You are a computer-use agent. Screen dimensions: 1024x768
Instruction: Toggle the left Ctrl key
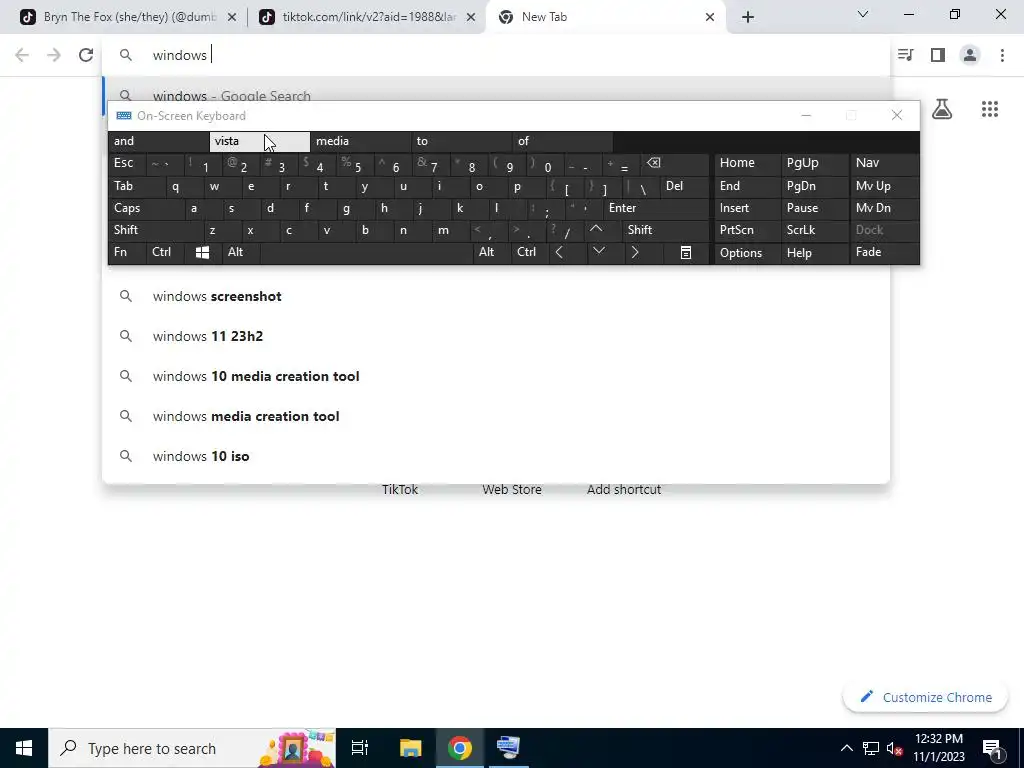pos(165,252)
